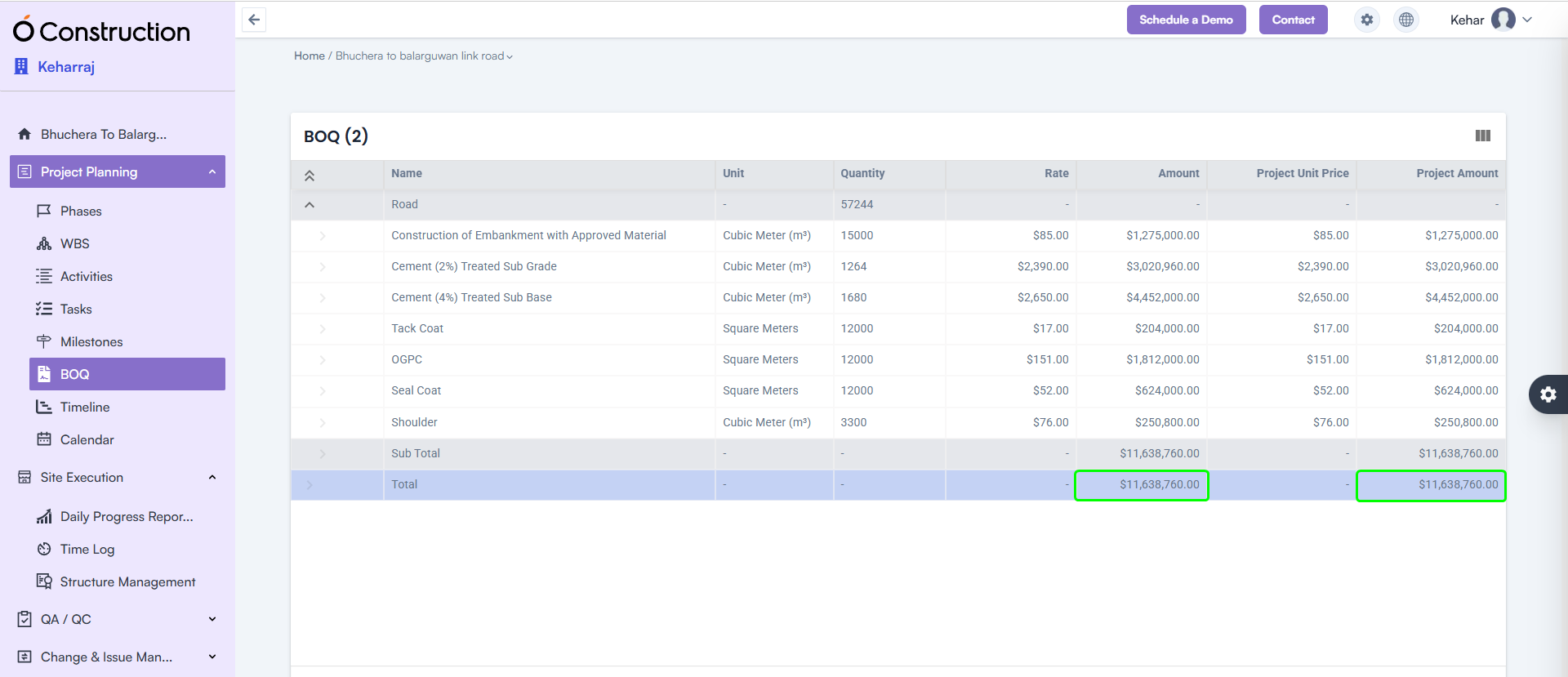The image size is (1568, 677).
Task: Click the double-chevron collapse all rows icon
Action: pos(310,175)
